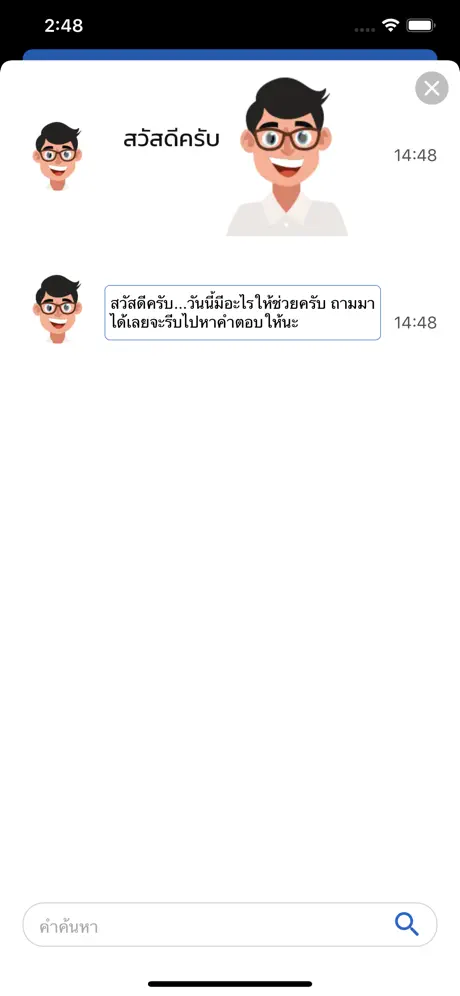Open the large smiling man greeting sticker
This screenshot has width=460, height=996.
(x=287, y=157)
